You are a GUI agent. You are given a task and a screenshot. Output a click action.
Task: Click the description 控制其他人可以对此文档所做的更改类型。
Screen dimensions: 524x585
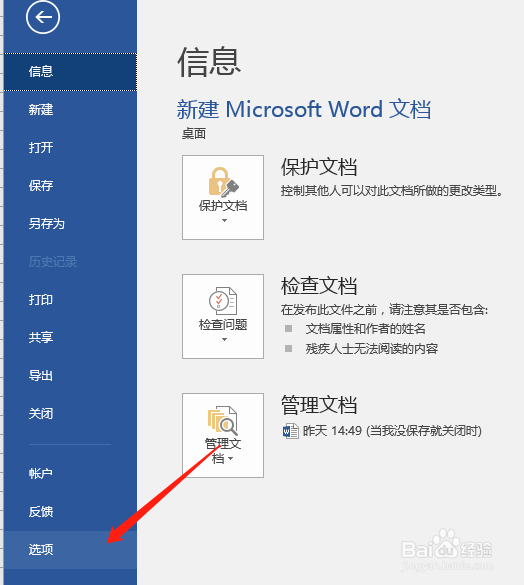click(392, 191)
